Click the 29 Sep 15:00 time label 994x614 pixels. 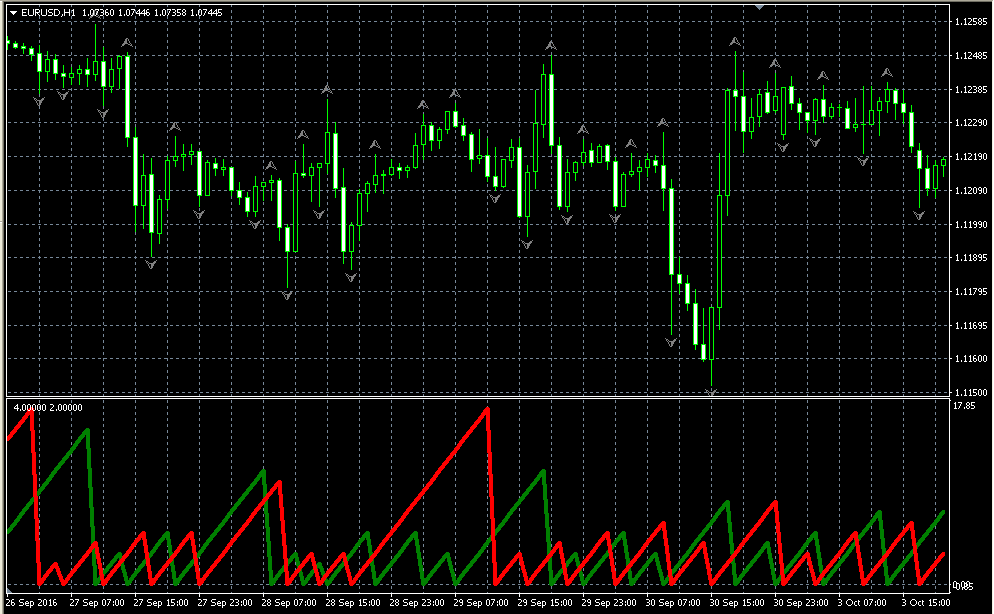click(545, 603)
